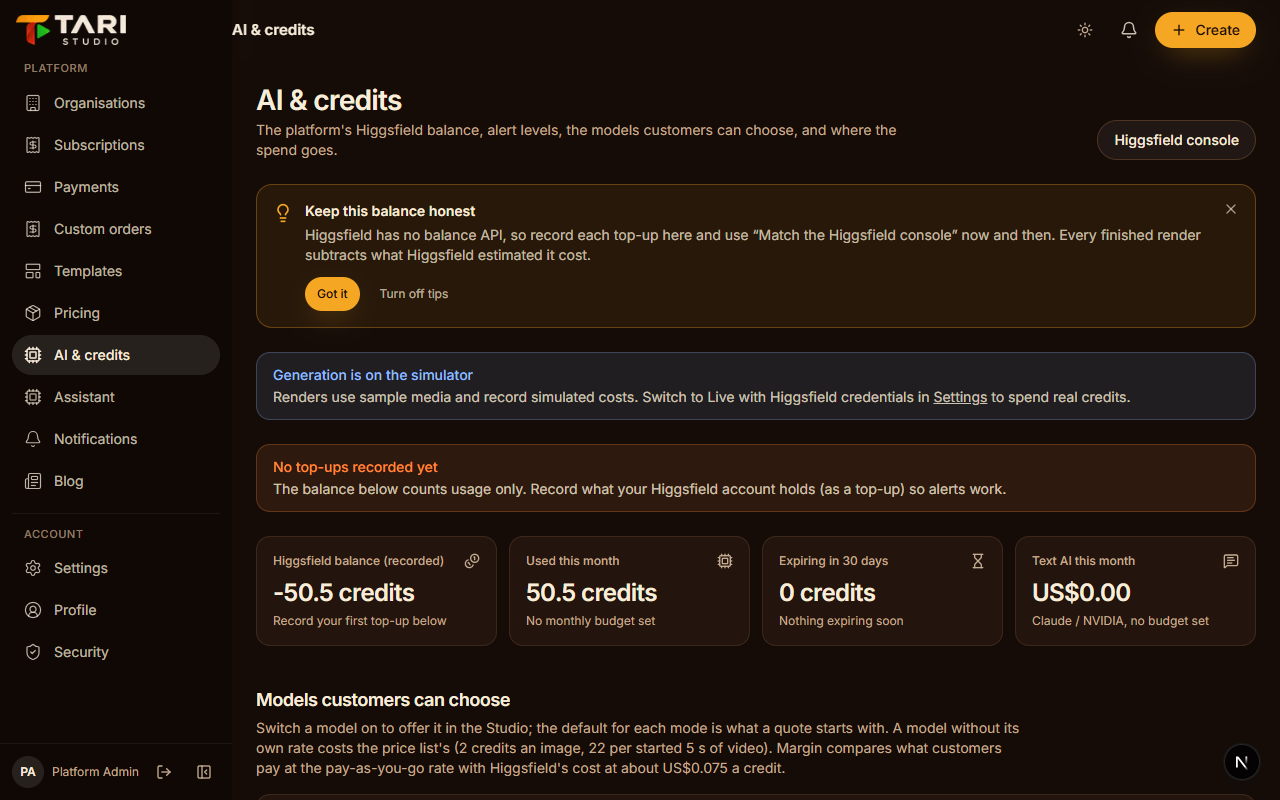This screenshot has width=1280, height=800.
Task: Click the Tari Studio logo
Action: [71, 30]
